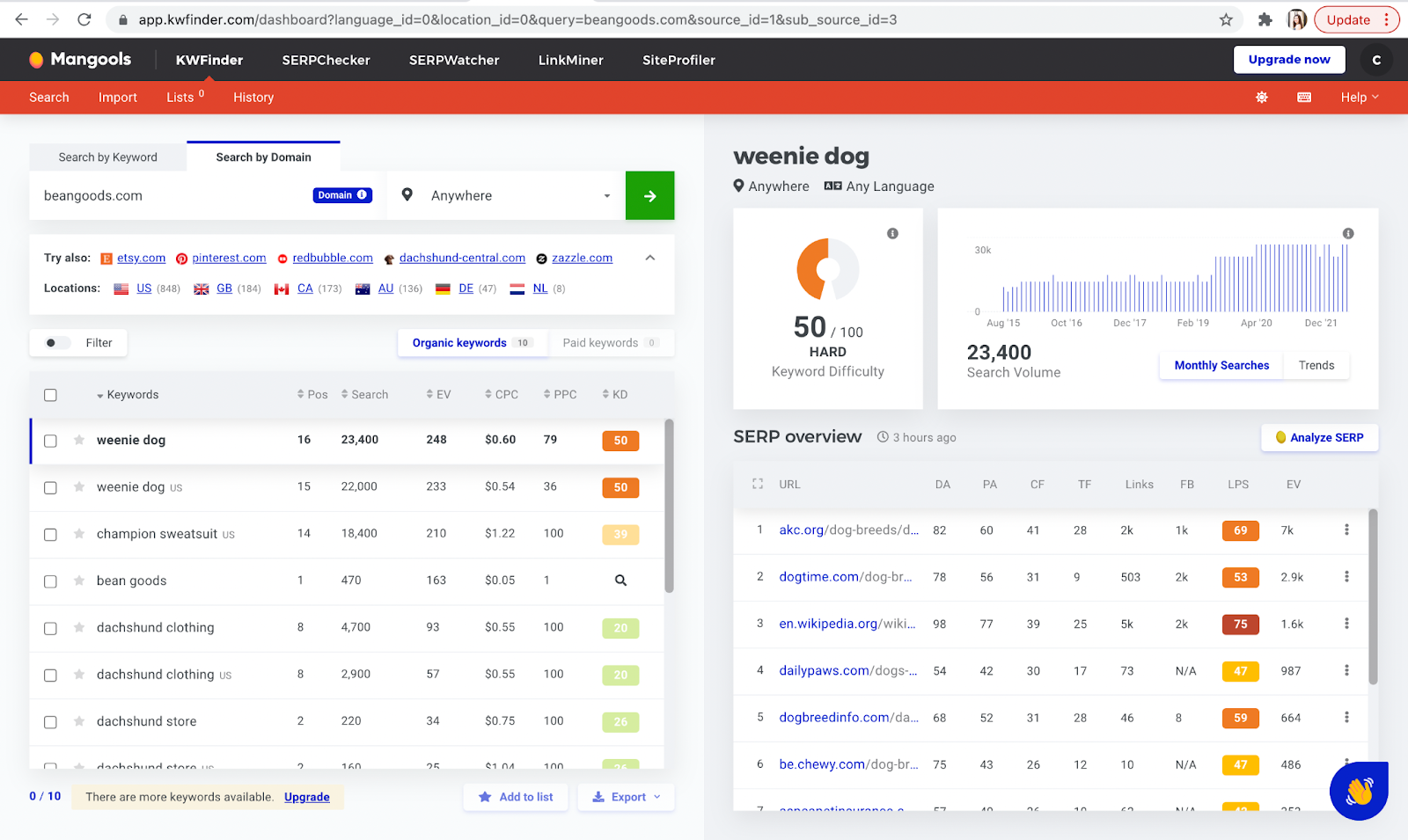Show the Trends chart tab
The image size is (1408, 840).
click(x=1316, y=365)
